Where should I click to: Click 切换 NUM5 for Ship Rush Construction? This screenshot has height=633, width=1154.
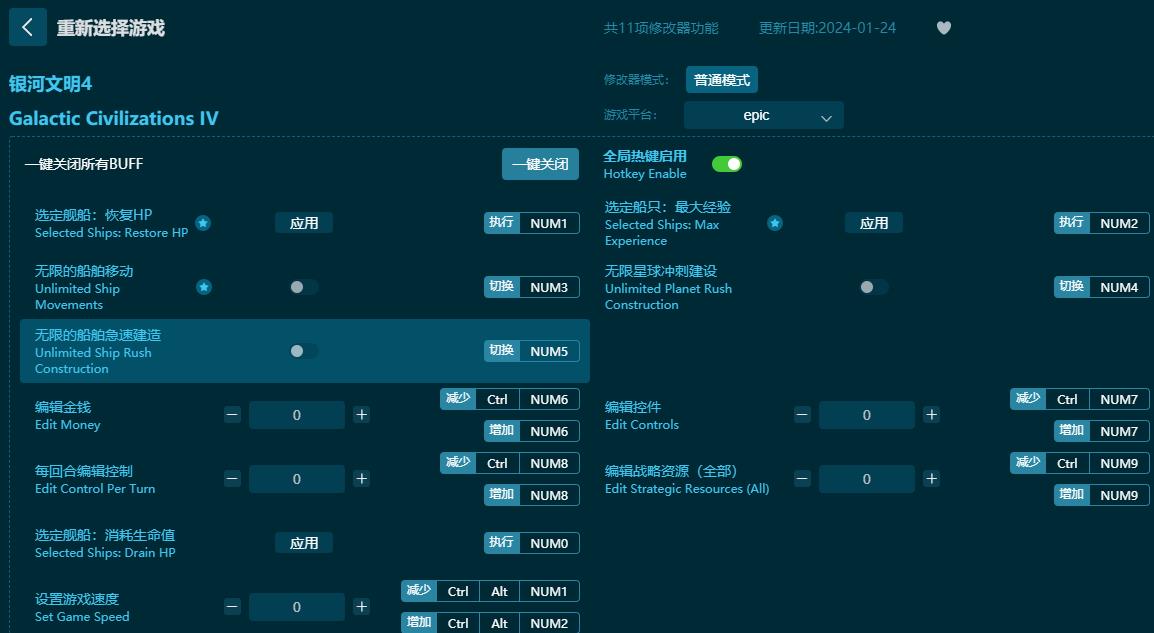pos(531,350)
